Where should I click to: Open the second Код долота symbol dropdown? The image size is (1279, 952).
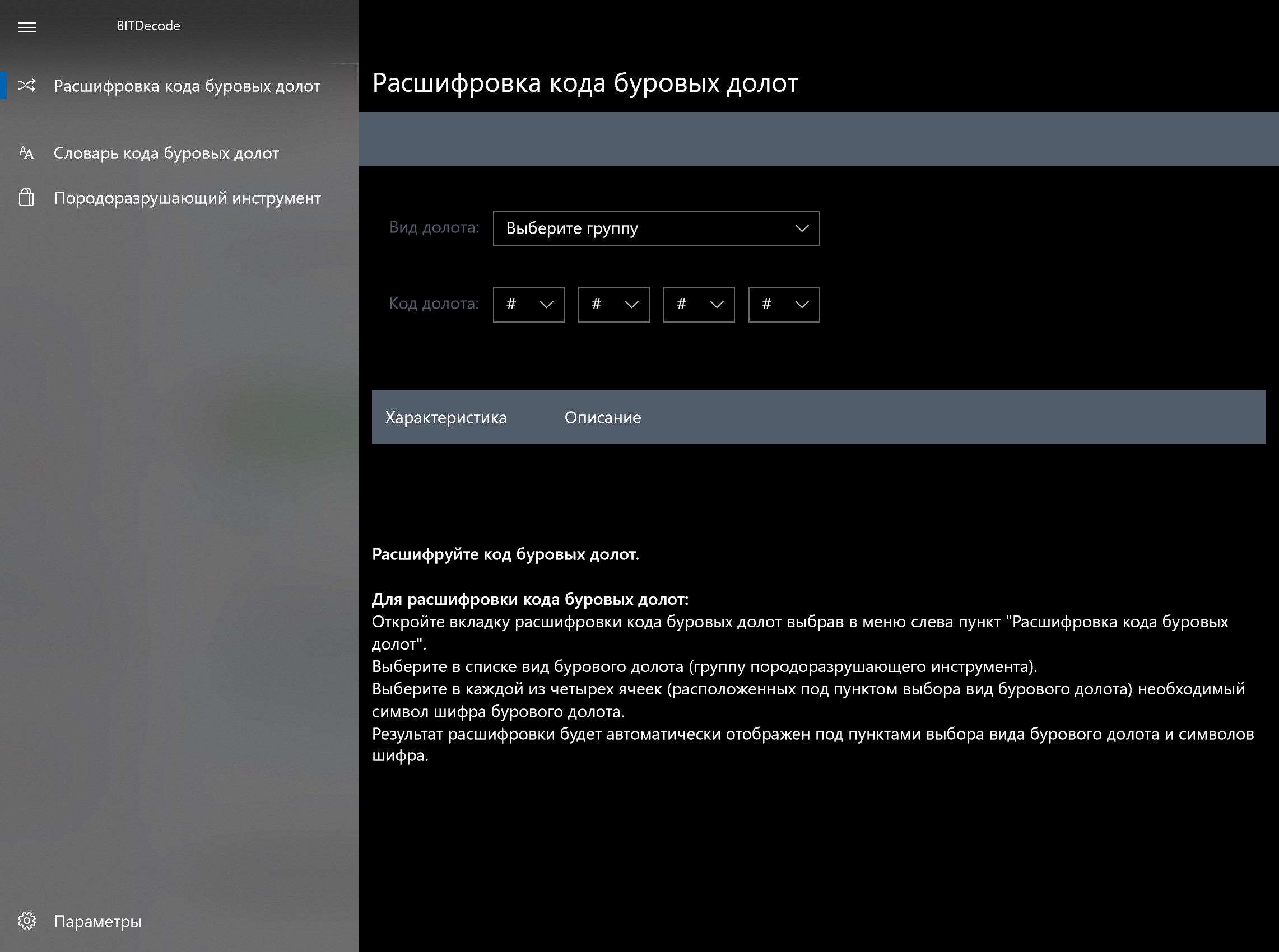coord(613,304)
